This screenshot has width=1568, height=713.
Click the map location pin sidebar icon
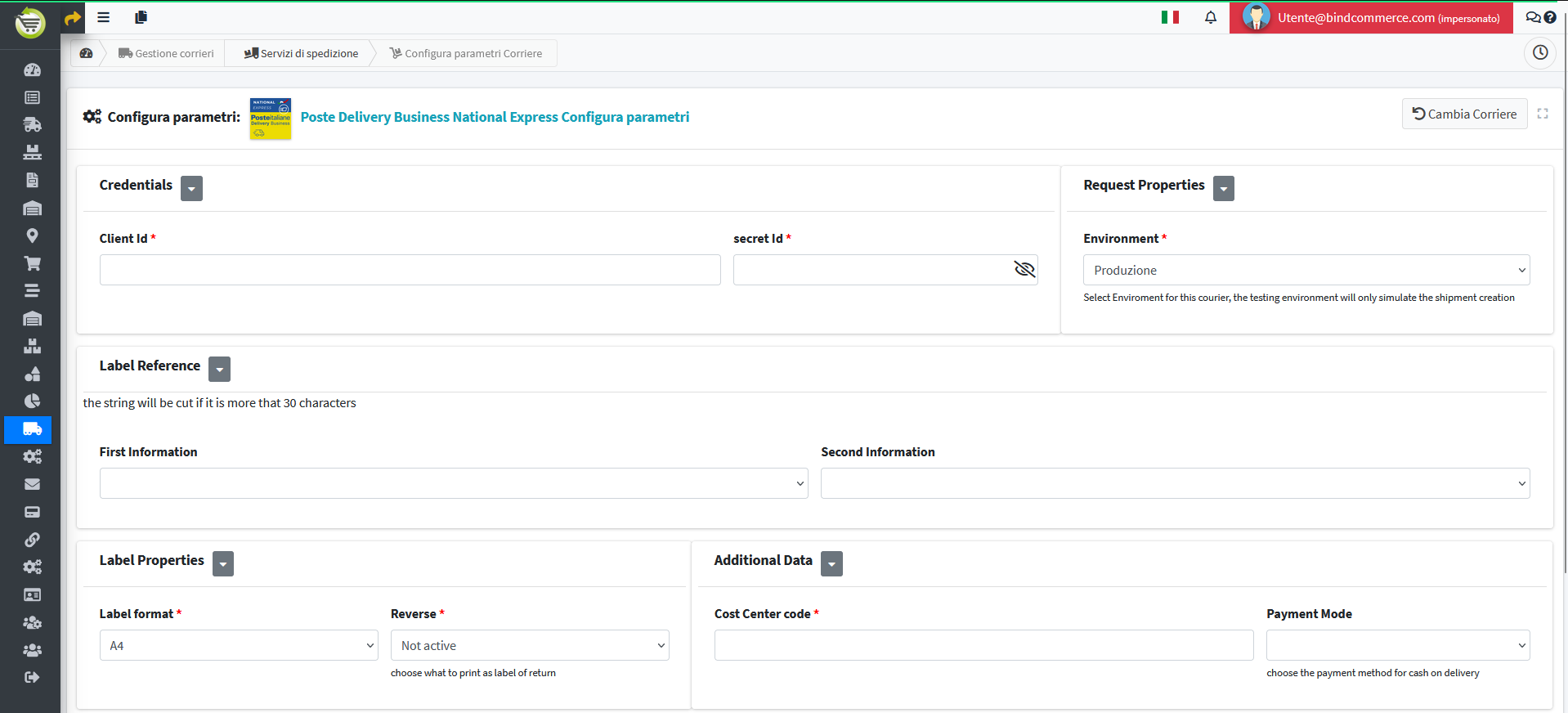[32, 235]
